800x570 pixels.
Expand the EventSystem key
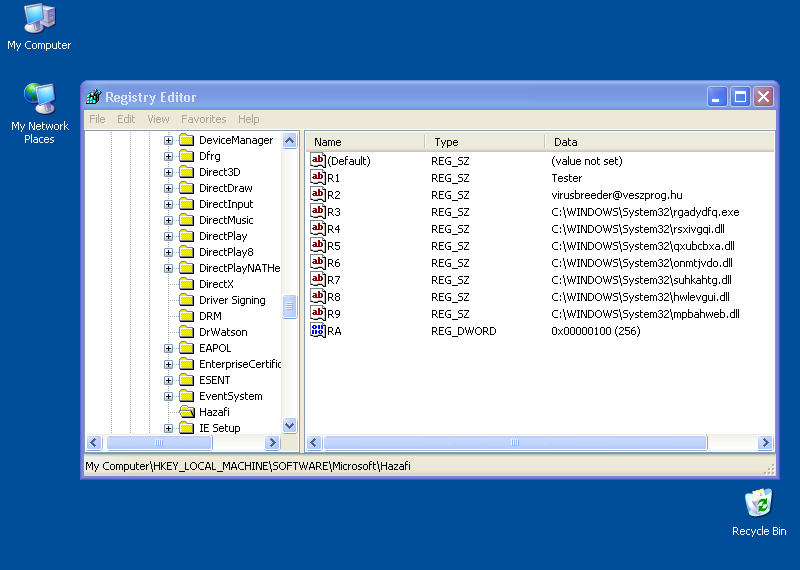(168, 396)
